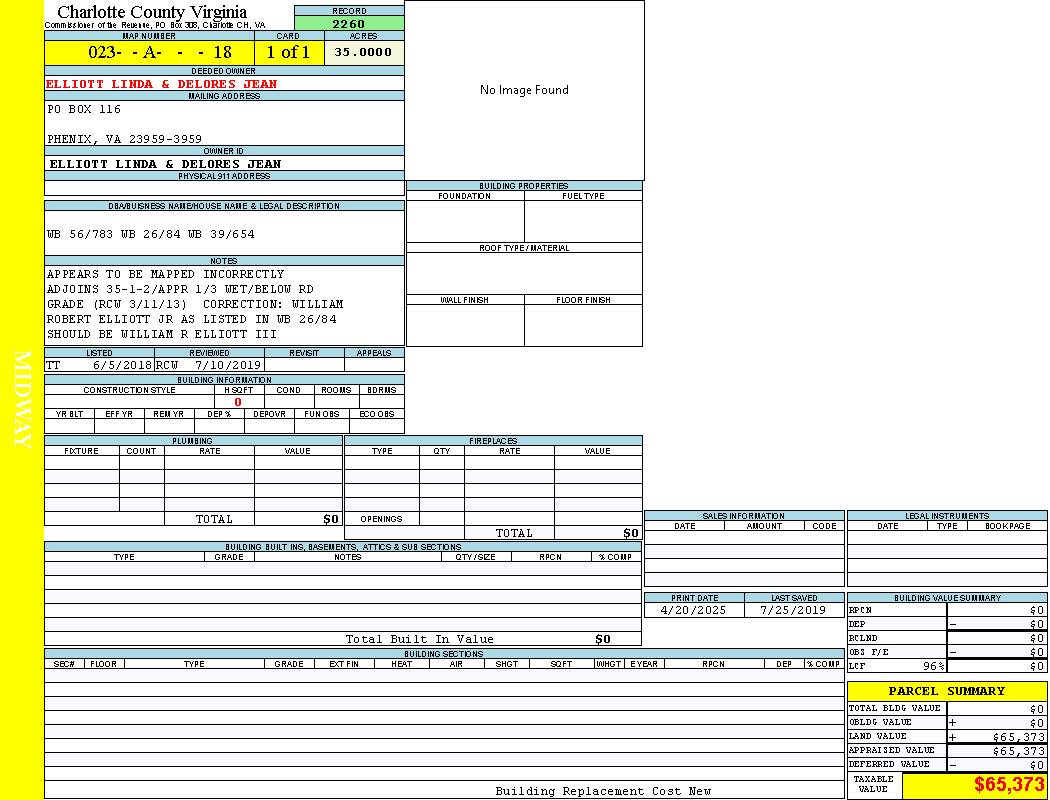The width and height of the screenshot is (1050, 800).
Task: Click the Owner ID name field
Action: [x=165, y=164]
